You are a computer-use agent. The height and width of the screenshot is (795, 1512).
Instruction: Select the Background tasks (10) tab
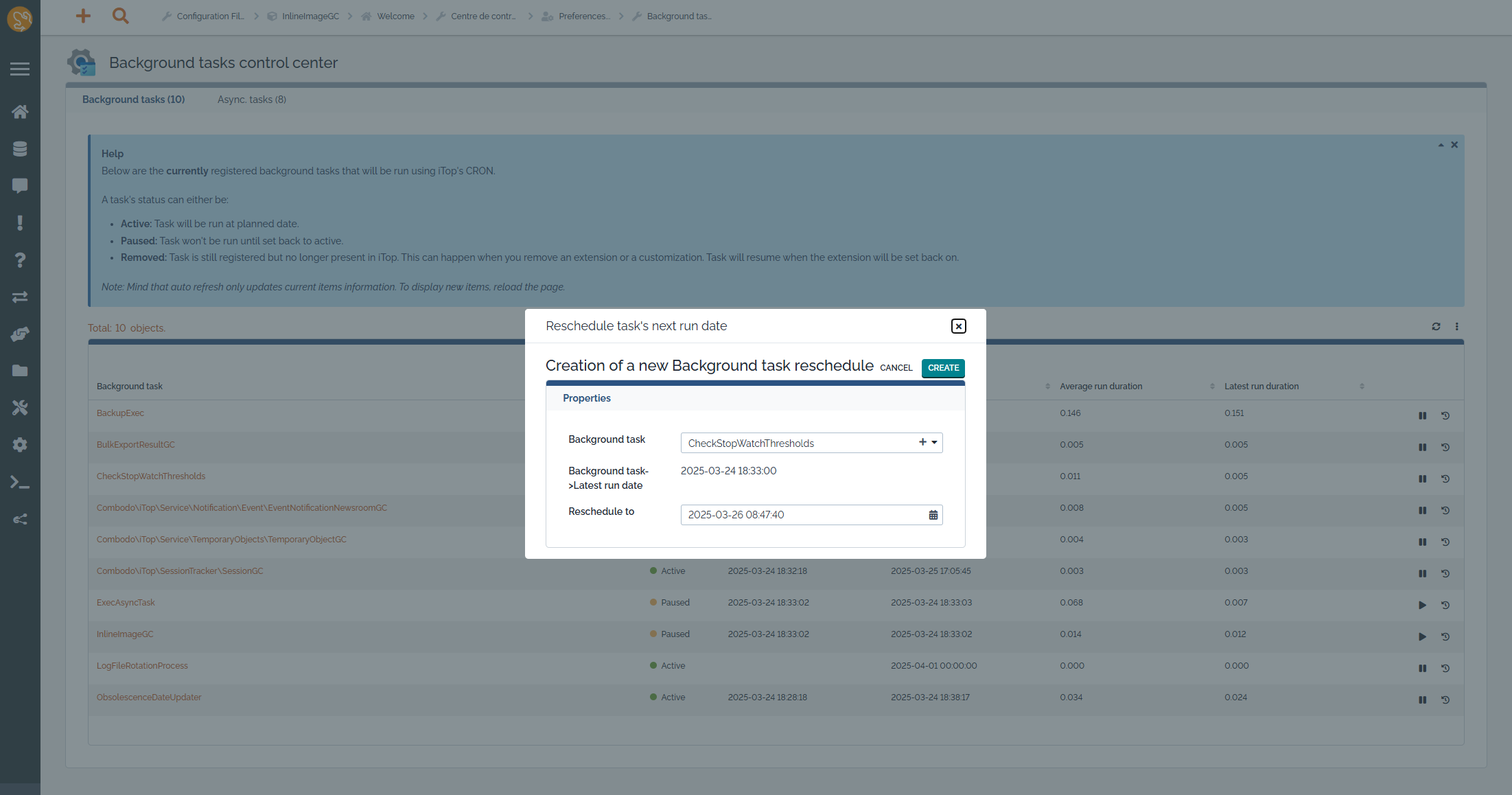point(133,100)
